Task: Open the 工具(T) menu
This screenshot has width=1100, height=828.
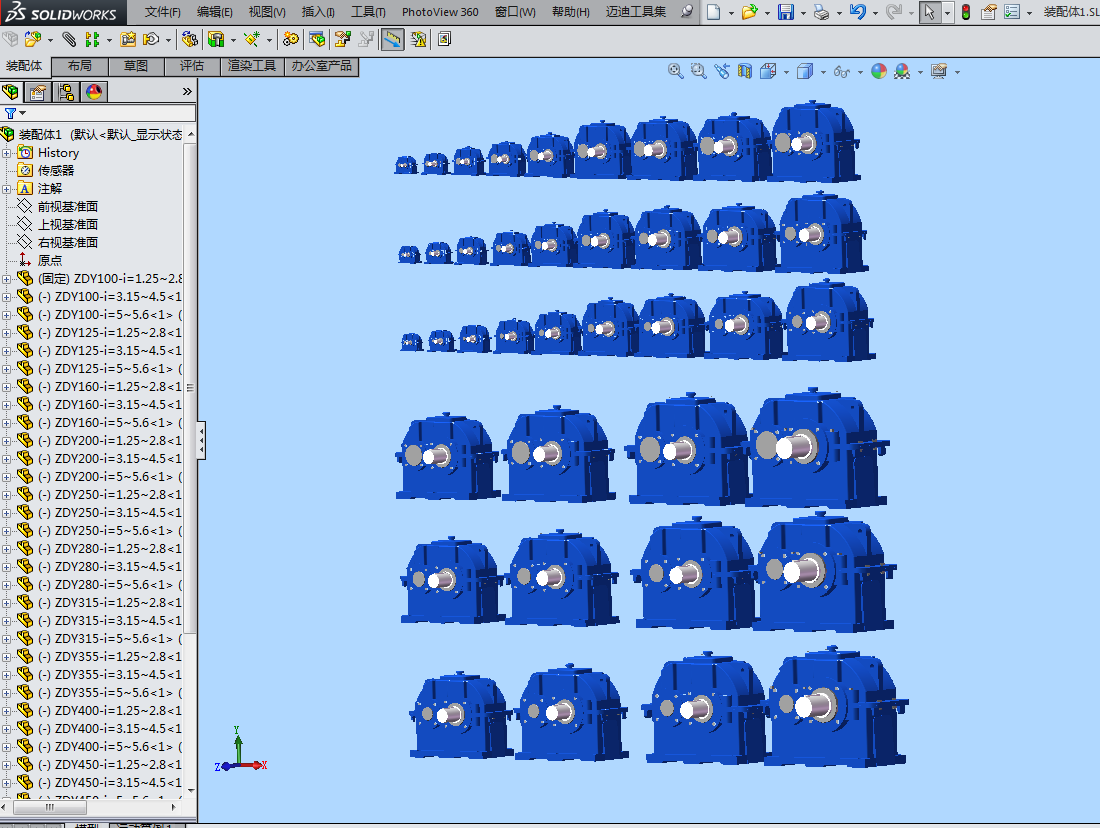Action: point(368,12)
